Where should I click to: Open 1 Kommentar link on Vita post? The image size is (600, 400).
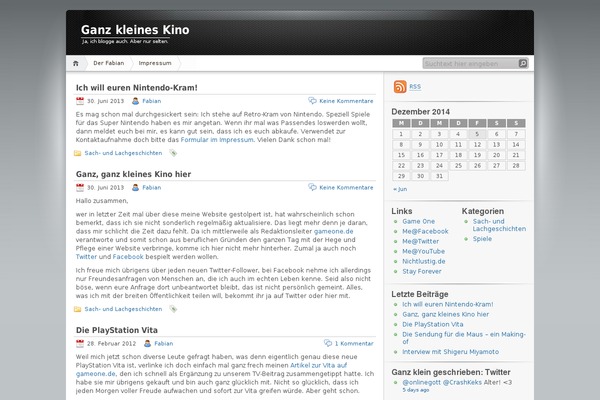(354, 343)
